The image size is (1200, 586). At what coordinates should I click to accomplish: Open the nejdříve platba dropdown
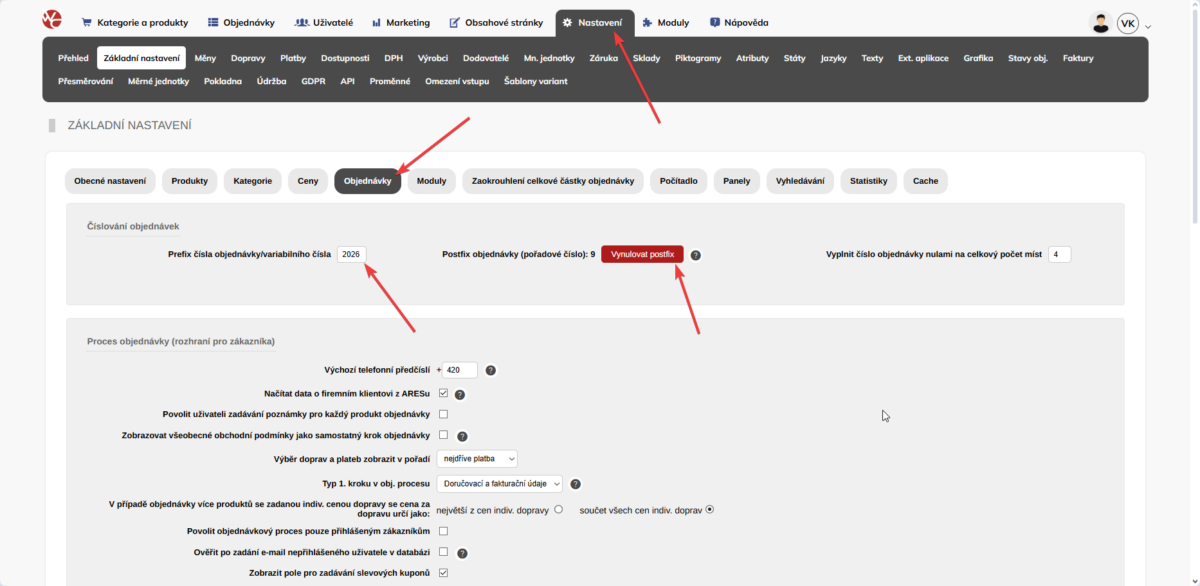tap(477, 457)
